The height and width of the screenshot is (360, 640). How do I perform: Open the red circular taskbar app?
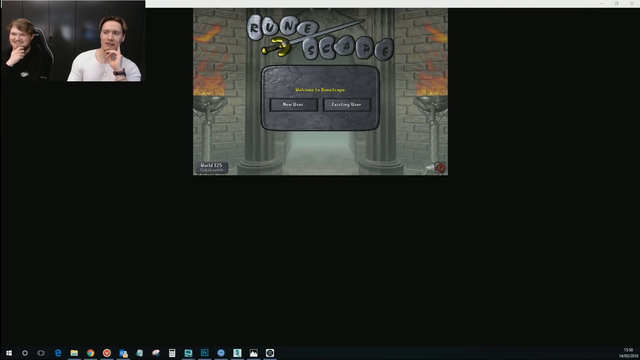(x=107, y=353)
